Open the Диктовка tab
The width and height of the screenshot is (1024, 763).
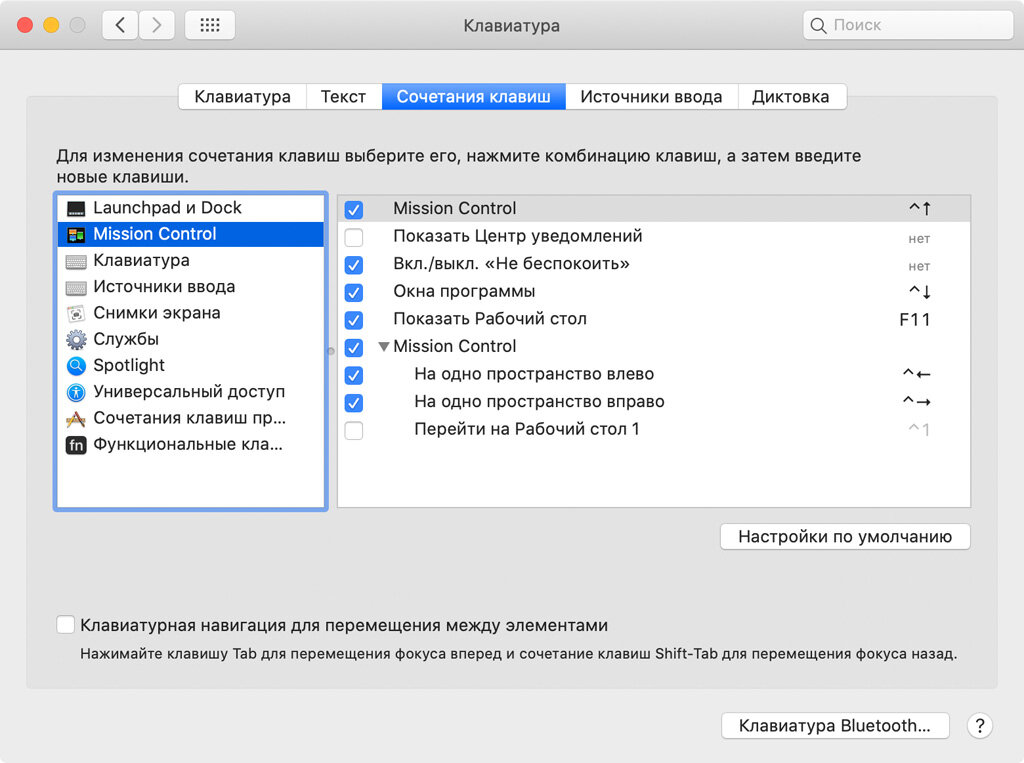[x=792, y=97]
